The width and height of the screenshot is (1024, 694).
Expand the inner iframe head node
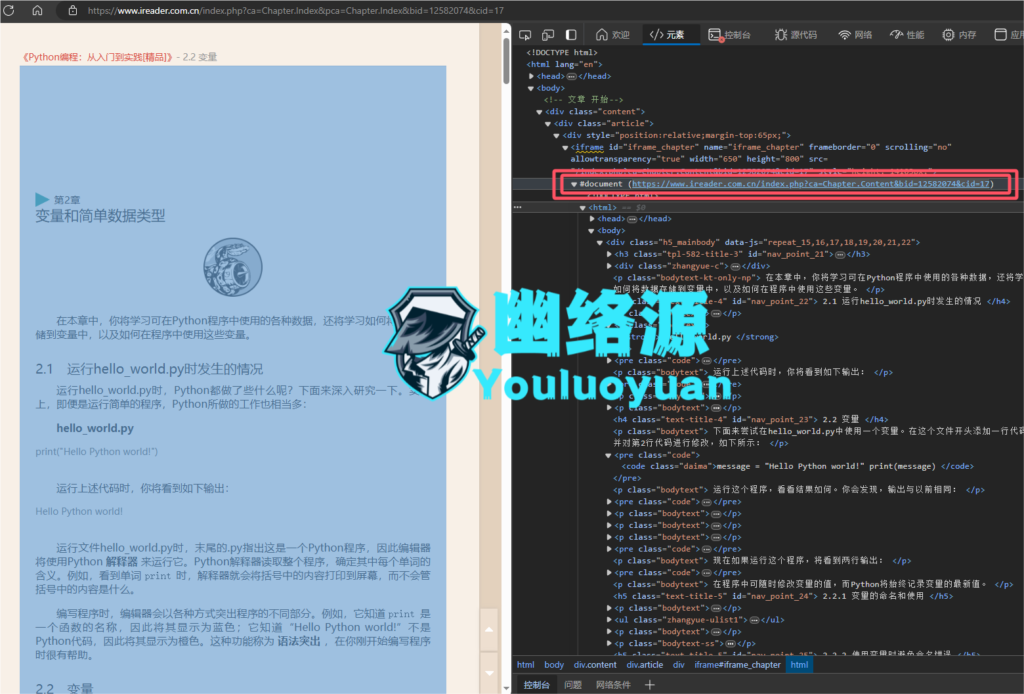click(x=592, y=219)
